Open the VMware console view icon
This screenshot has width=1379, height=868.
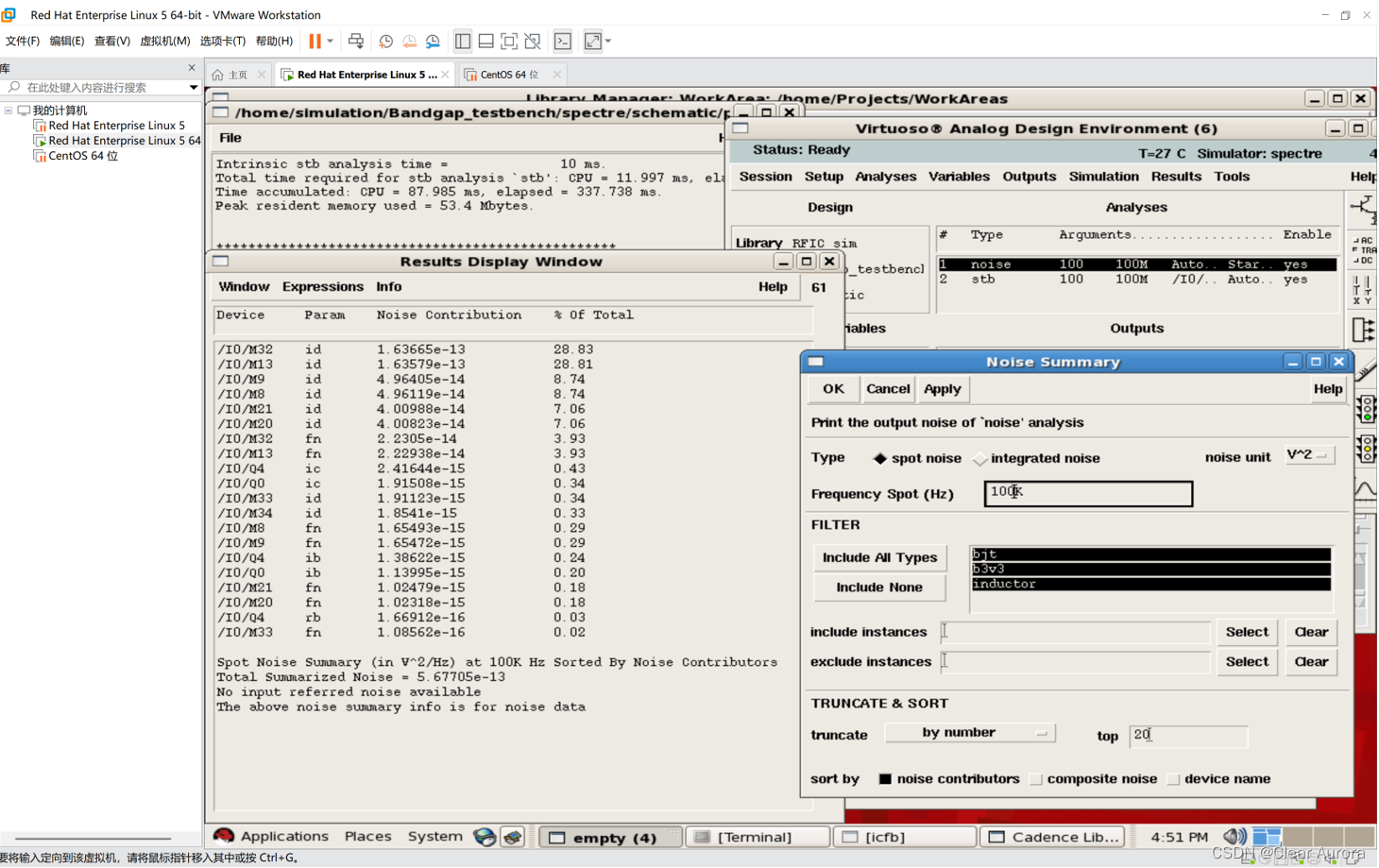pos(562,41)
